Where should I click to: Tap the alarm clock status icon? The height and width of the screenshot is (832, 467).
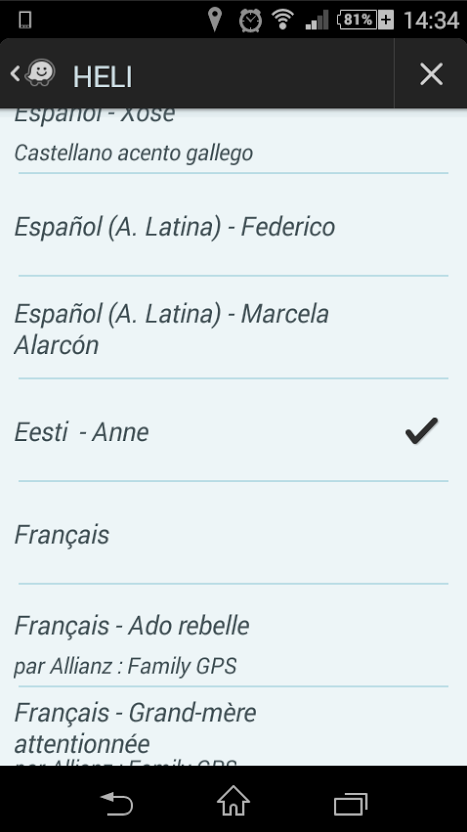250,20
